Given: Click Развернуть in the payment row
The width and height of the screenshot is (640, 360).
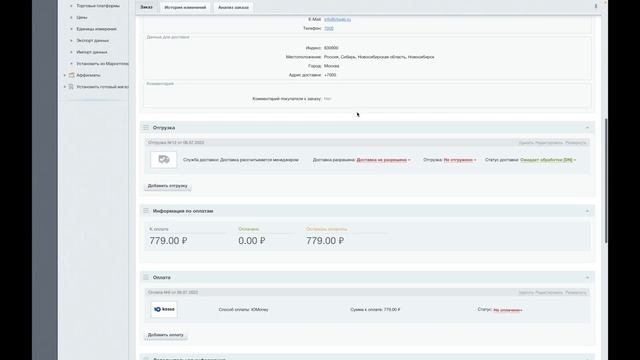Looking at the screenshot, I should click(x=576, y=293).
